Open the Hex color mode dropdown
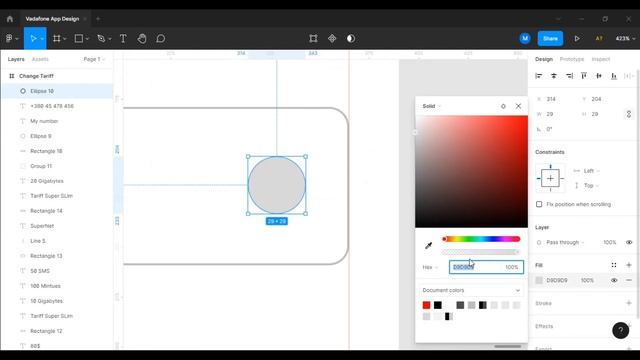640x360 pixels. [x=430, y=267]
